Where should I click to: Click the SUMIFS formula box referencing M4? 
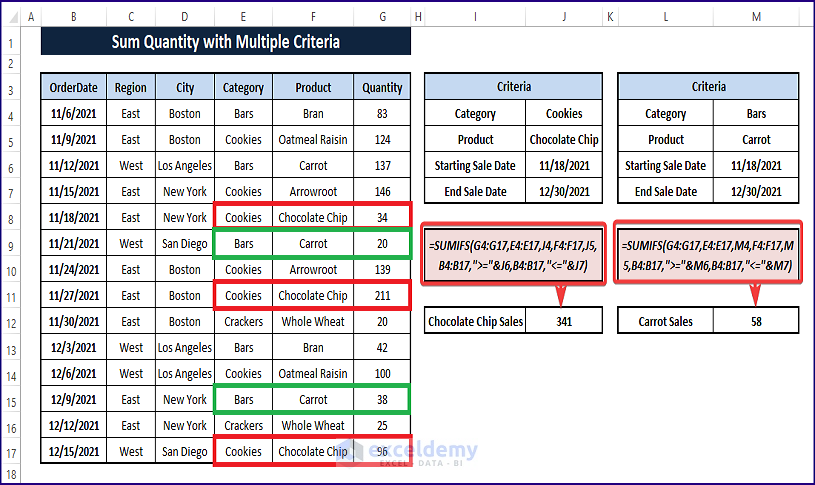708,255
